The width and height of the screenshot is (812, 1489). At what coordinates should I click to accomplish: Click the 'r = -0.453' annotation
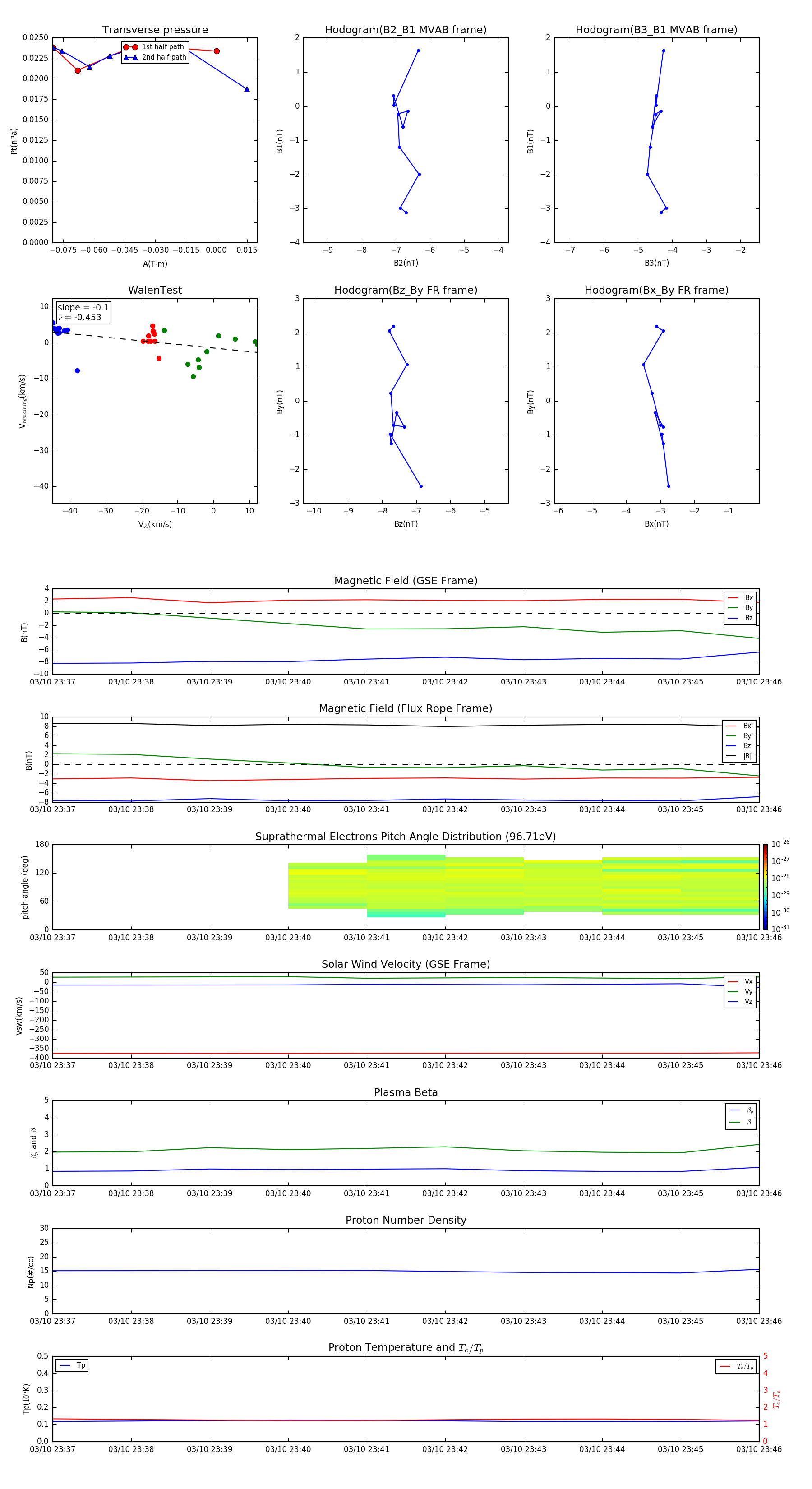pyautogui.click(x=80, y=317)
